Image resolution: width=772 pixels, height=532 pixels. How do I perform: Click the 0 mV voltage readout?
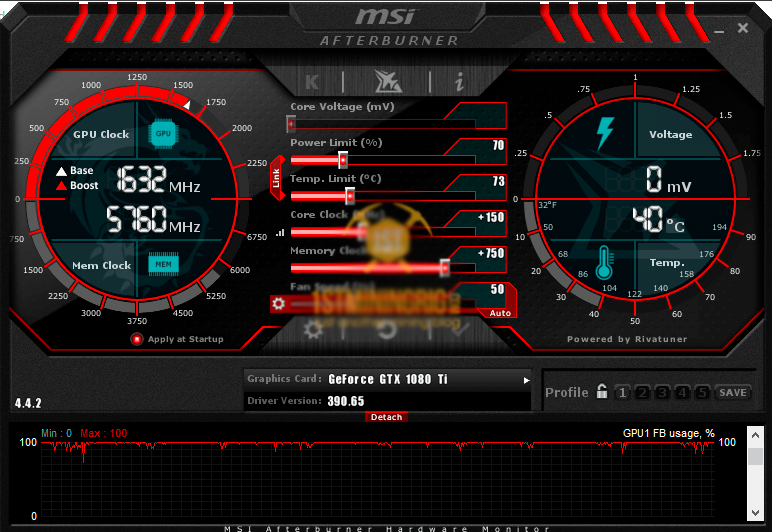click(x=669, y=179)
